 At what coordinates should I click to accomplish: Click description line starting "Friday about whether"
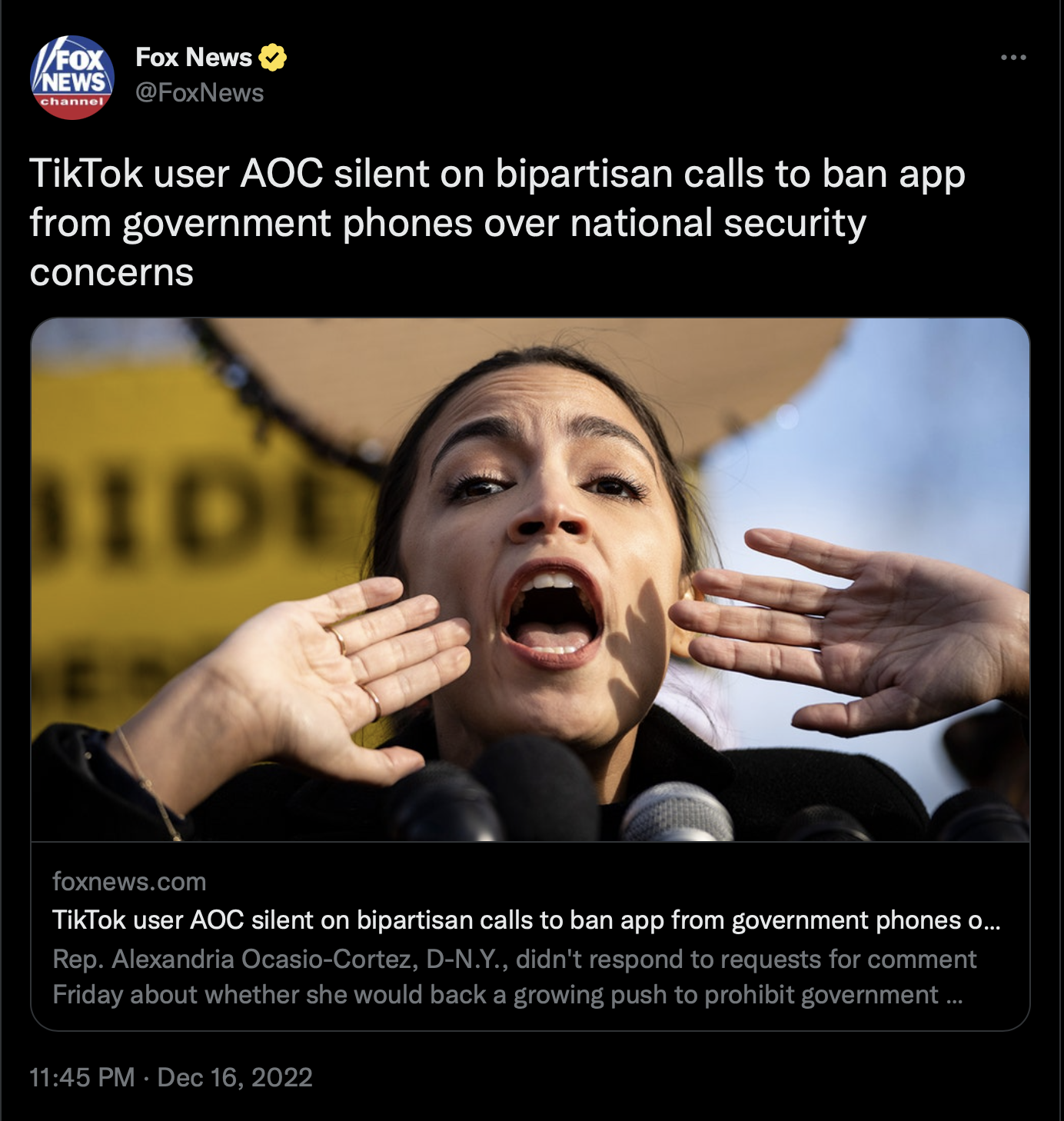(507, 995)
